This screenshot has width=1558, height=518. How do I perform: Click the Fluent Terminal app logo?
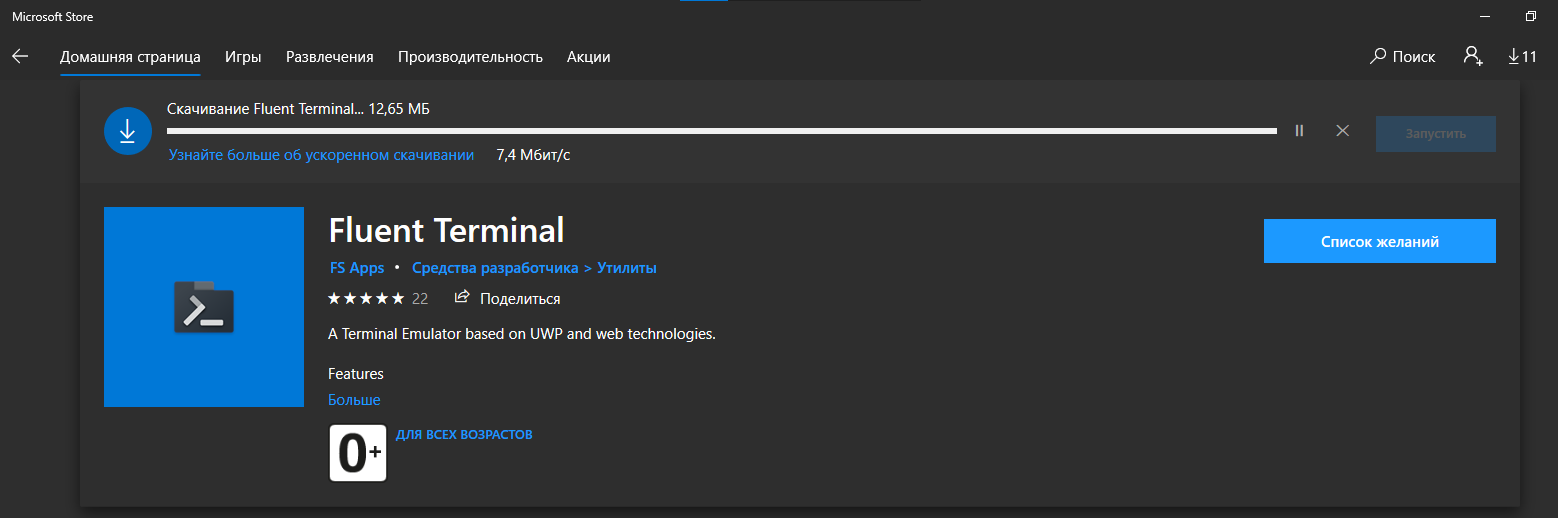pyautogui.click(x=204, y=307)
